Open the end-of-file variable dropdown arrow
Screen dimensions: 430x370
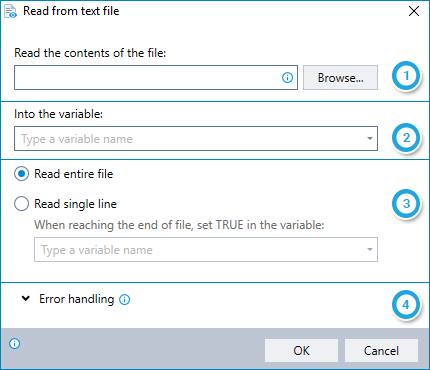(x=370, y=249)
